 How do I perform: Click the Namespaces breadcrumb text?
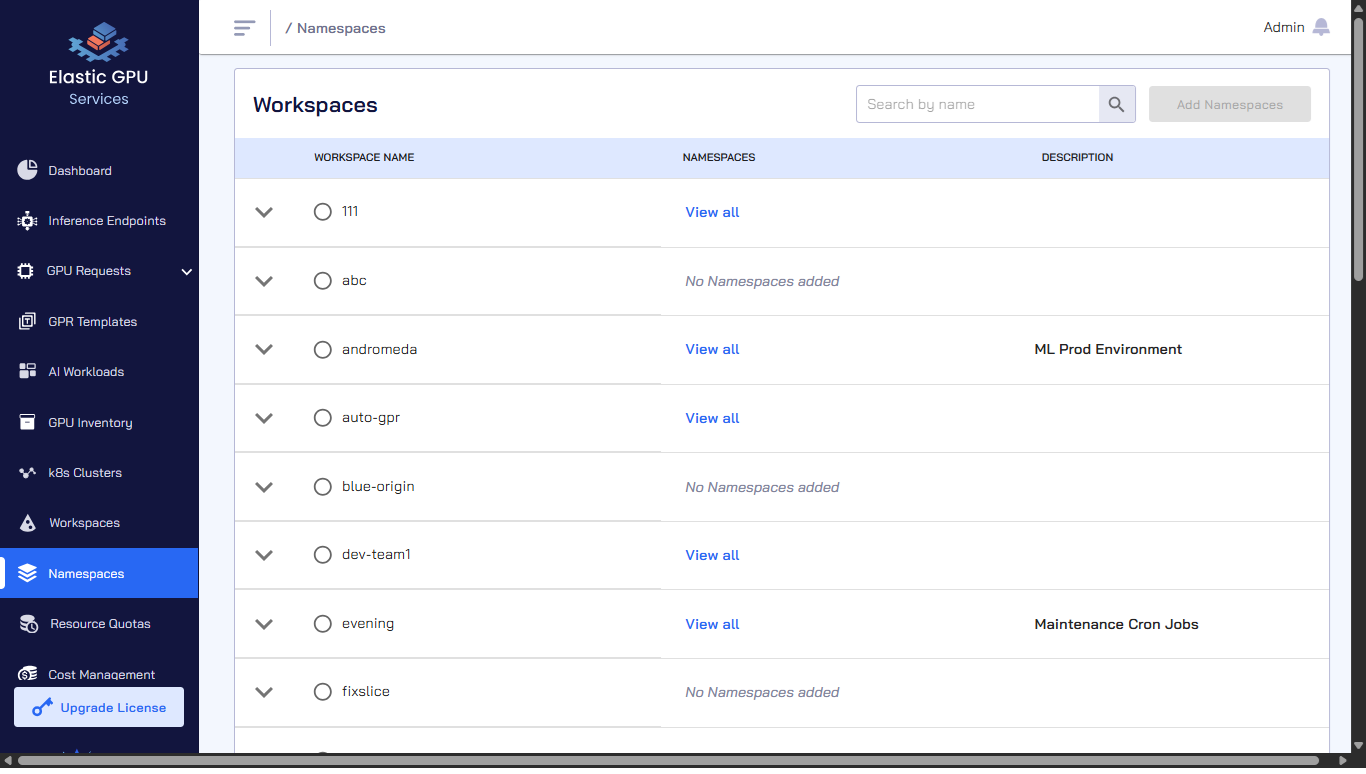341,28
